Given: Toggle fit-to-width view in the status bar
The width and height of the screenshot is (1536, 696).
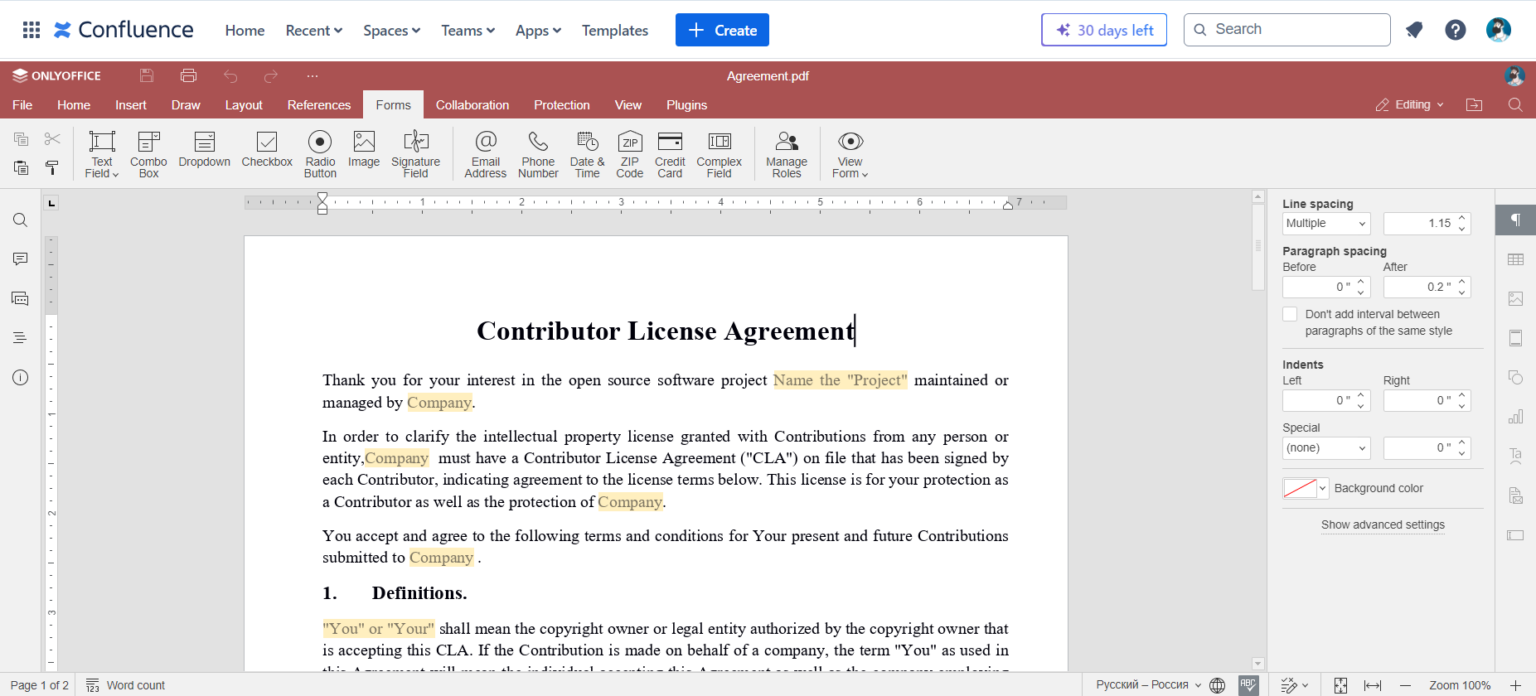Looking at the screenshot, I should (x=1372, y=685).
